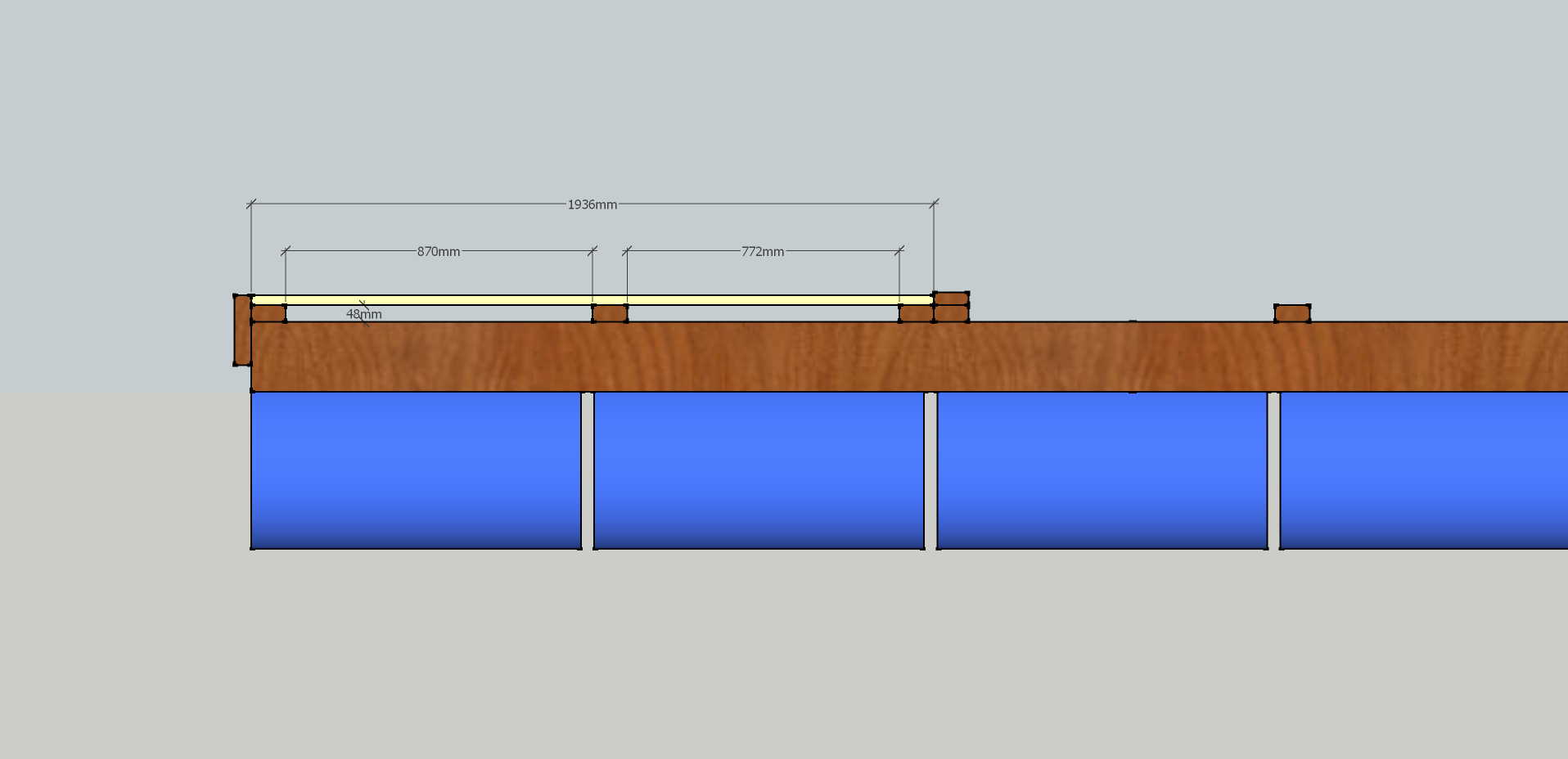Select the 48mm dimension label
The image size is (1568, 759).
pos(364,314)
